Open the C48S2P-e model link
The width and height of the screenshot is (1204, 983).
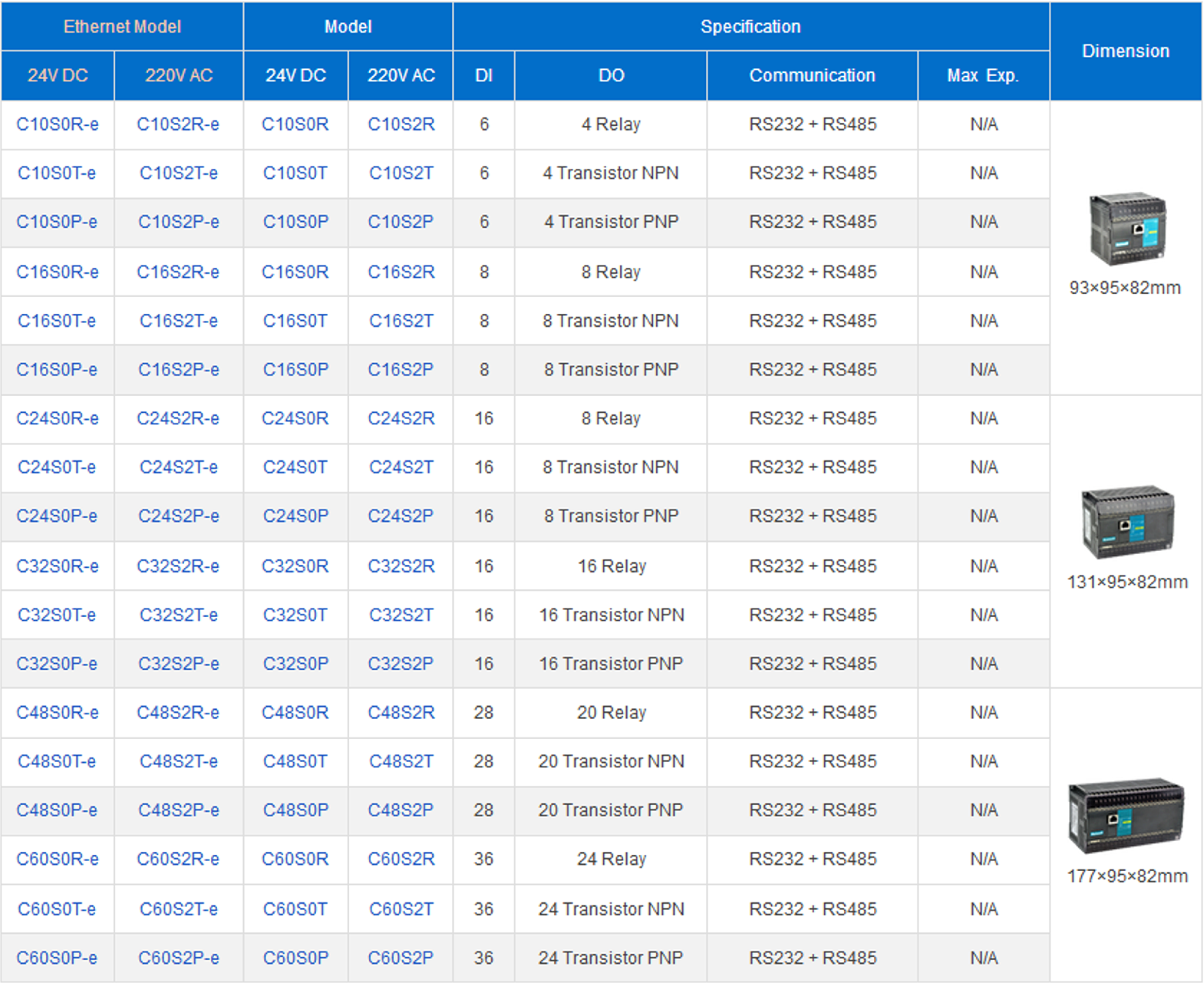tap(178, 810)
